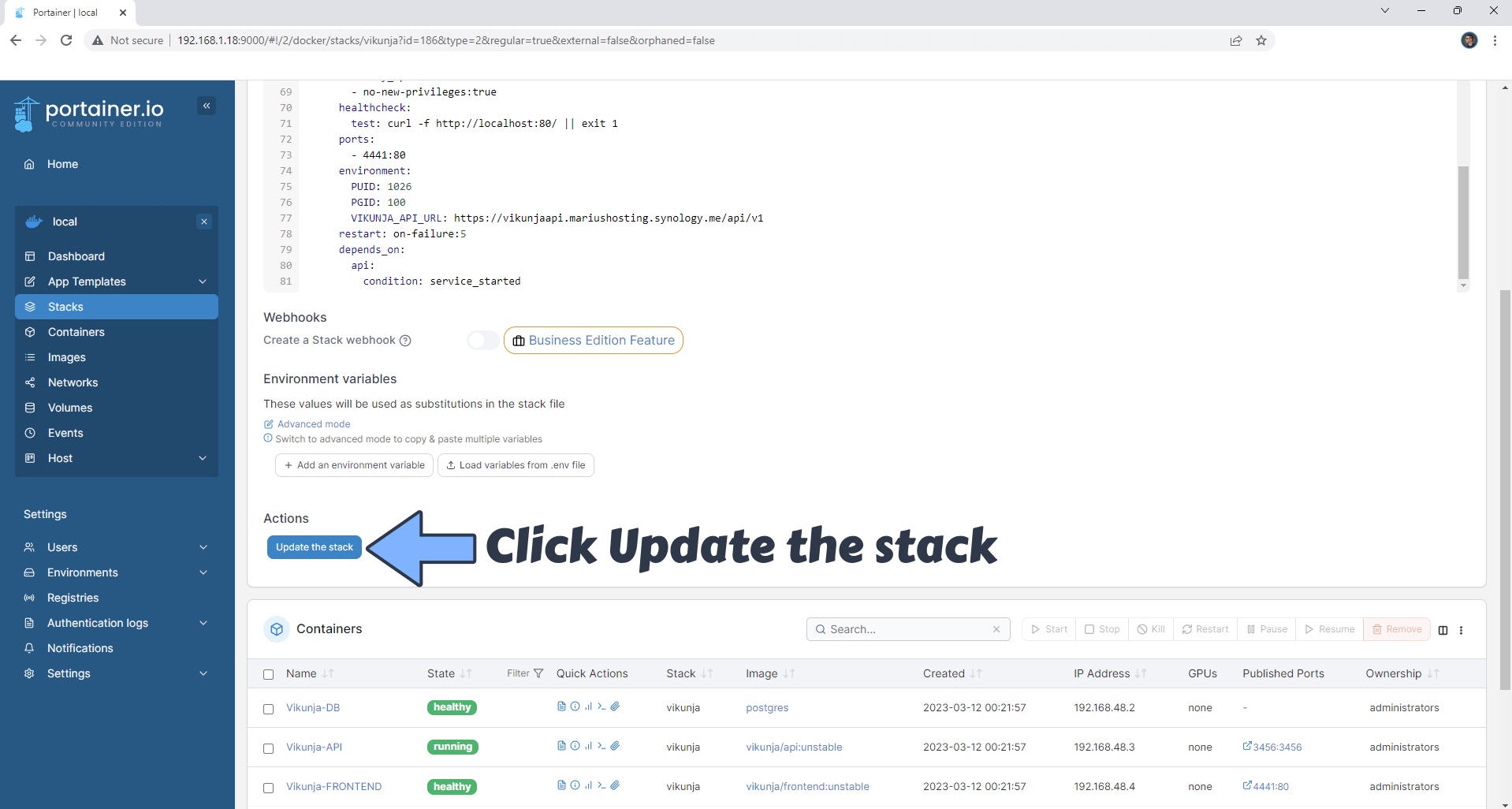1512x809 pixels.
Task: Click Add an environment variable button
Action: (x=354, y=465)
